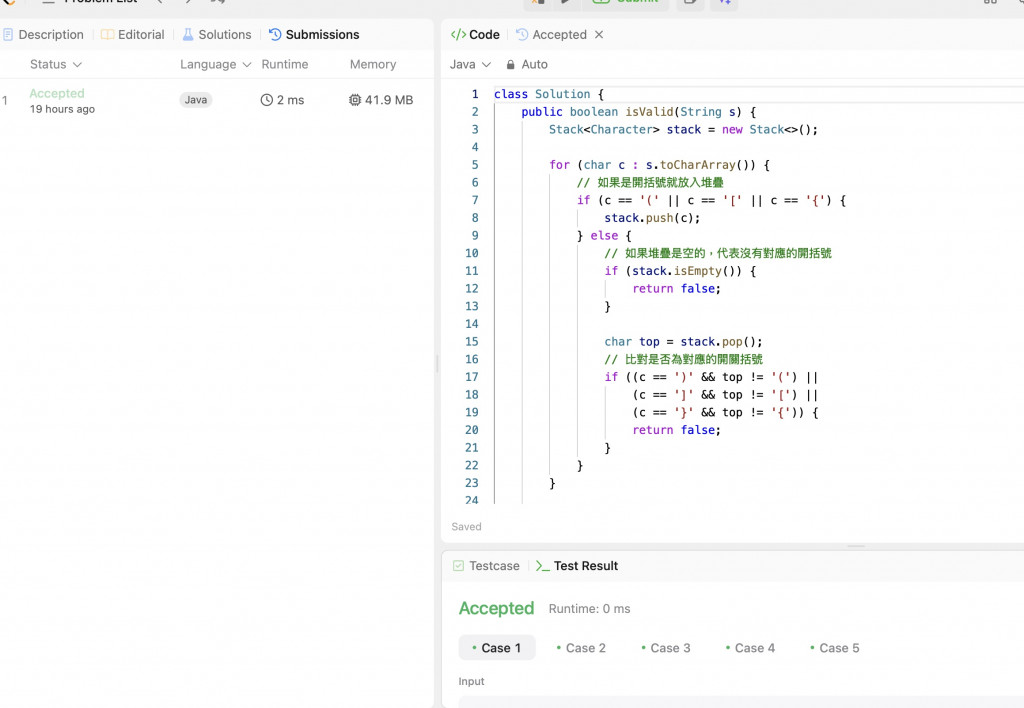Grab the vertical divider between the panels

click(x=437, y=363)
